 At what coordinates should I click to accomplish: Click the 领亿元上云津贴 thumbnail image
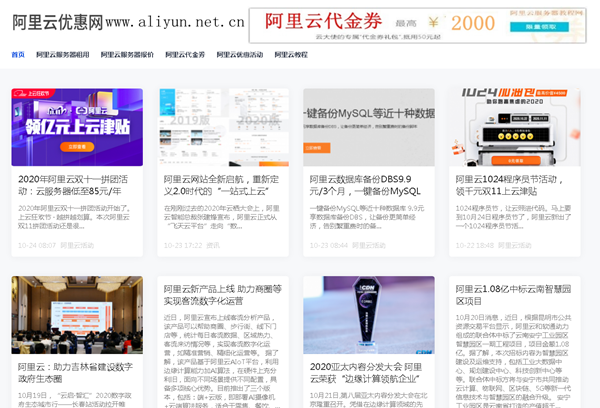pyautogui.click(x=77, y=127)
